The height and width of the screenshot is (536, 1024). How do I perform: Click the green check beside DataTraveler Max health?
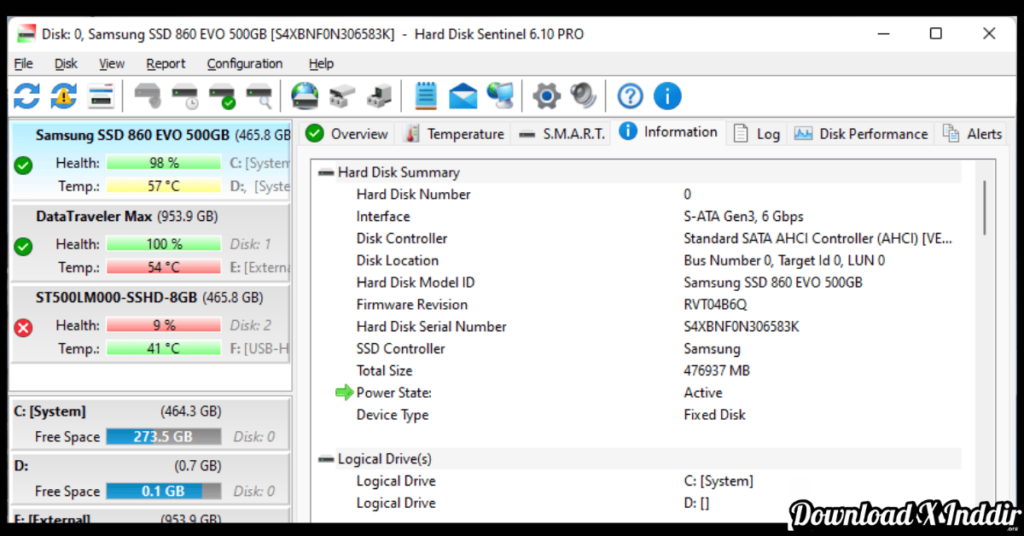point(24,246)
